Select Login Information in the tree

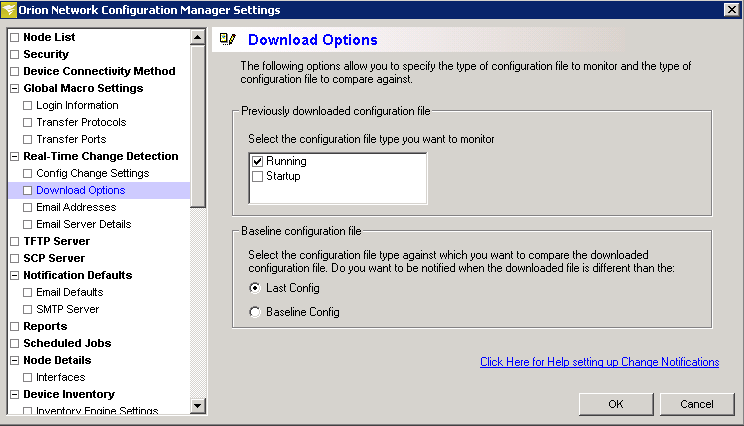pyautogui.click(x=77, y=105)
